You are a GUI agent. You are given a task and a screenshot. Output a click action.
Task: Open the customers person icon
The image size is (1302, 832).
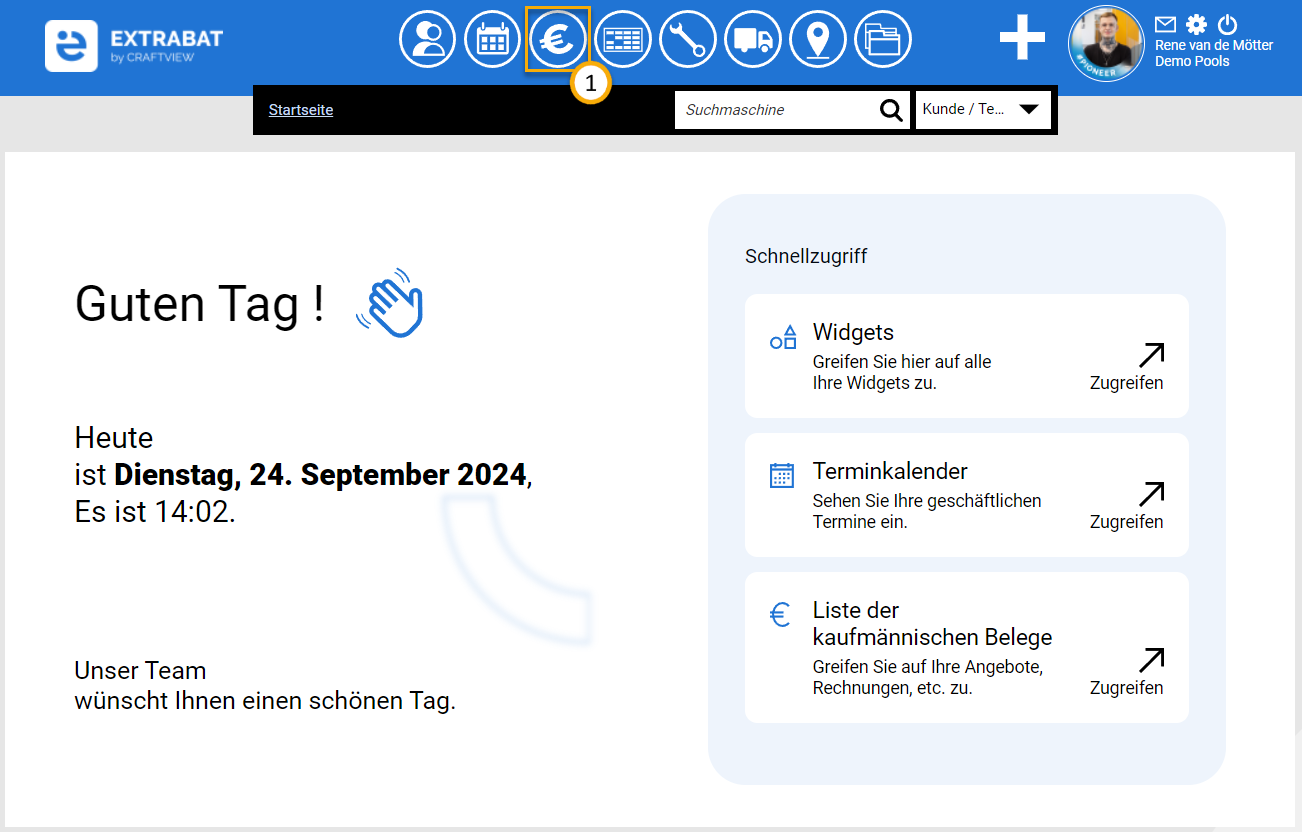427,40
